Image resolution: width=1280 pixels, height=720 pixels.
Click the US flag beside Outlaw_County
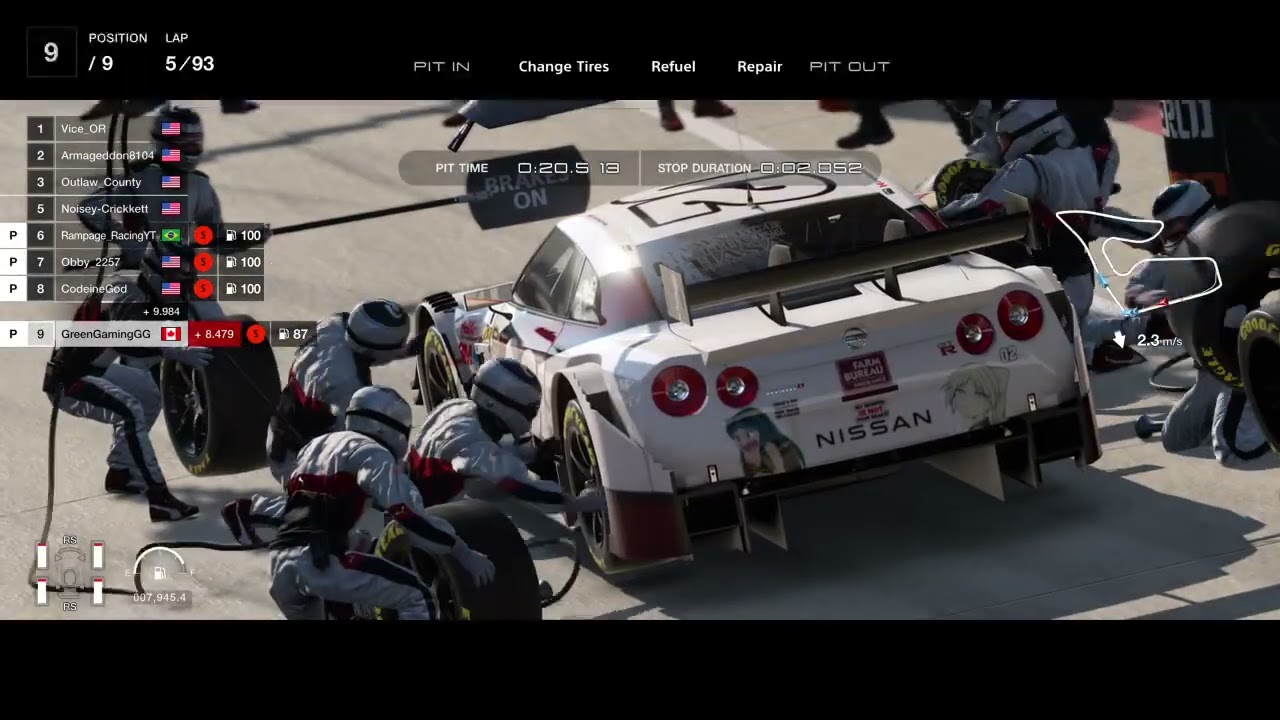point(171,182)
